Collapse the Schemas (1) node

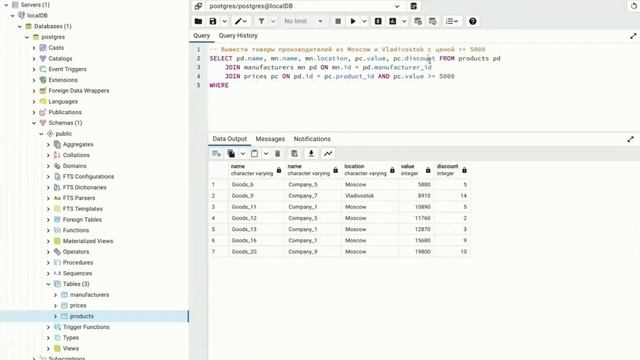[x=34, y=123]
